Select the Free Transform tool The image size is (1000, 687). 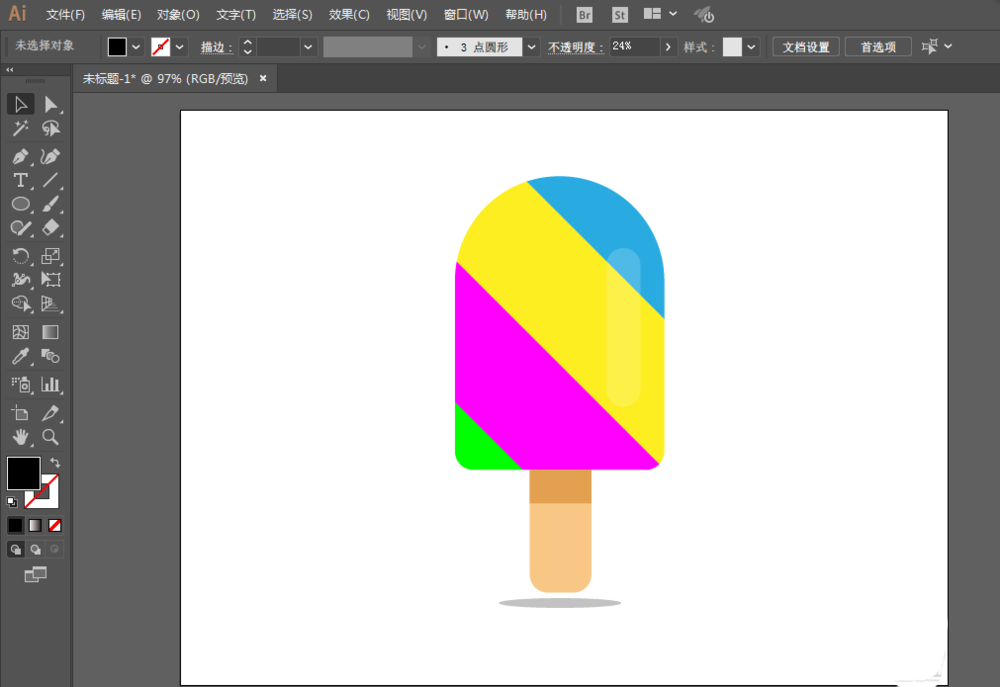pyautogui.click(x=50, y=279)
